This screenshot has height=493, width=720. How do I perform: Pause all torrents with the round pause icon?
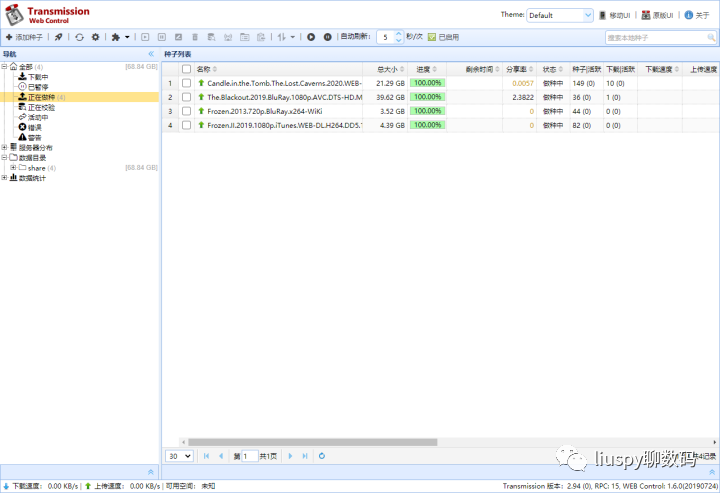coord(327,37)
